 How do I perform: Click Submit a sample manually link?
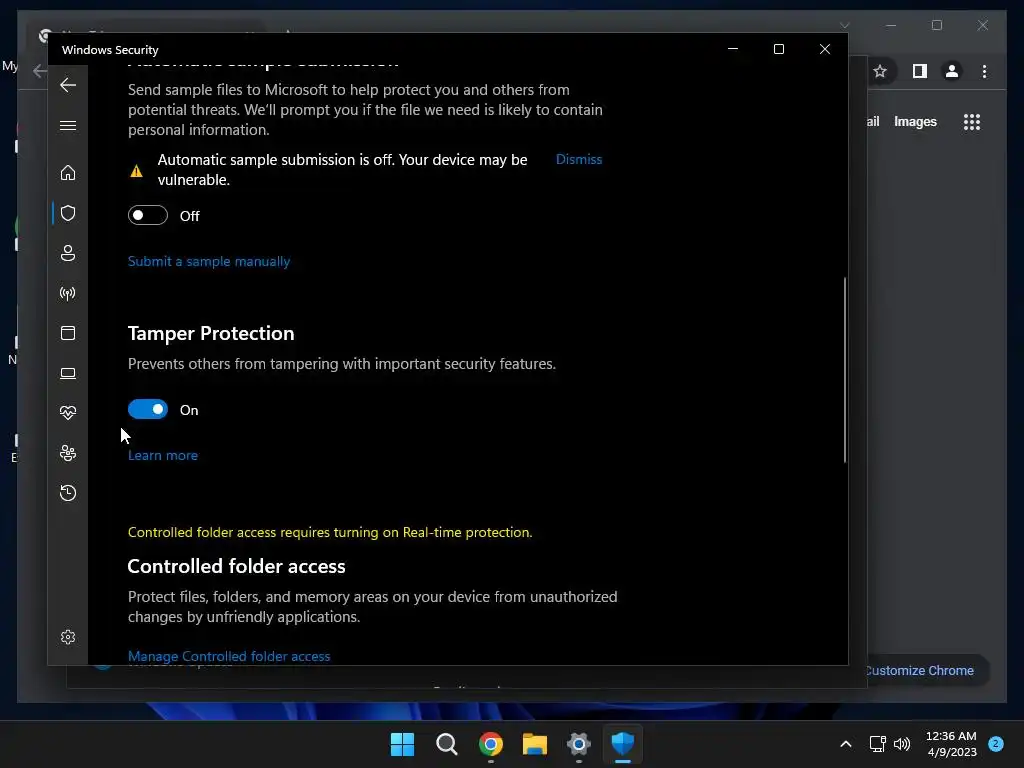208,261
